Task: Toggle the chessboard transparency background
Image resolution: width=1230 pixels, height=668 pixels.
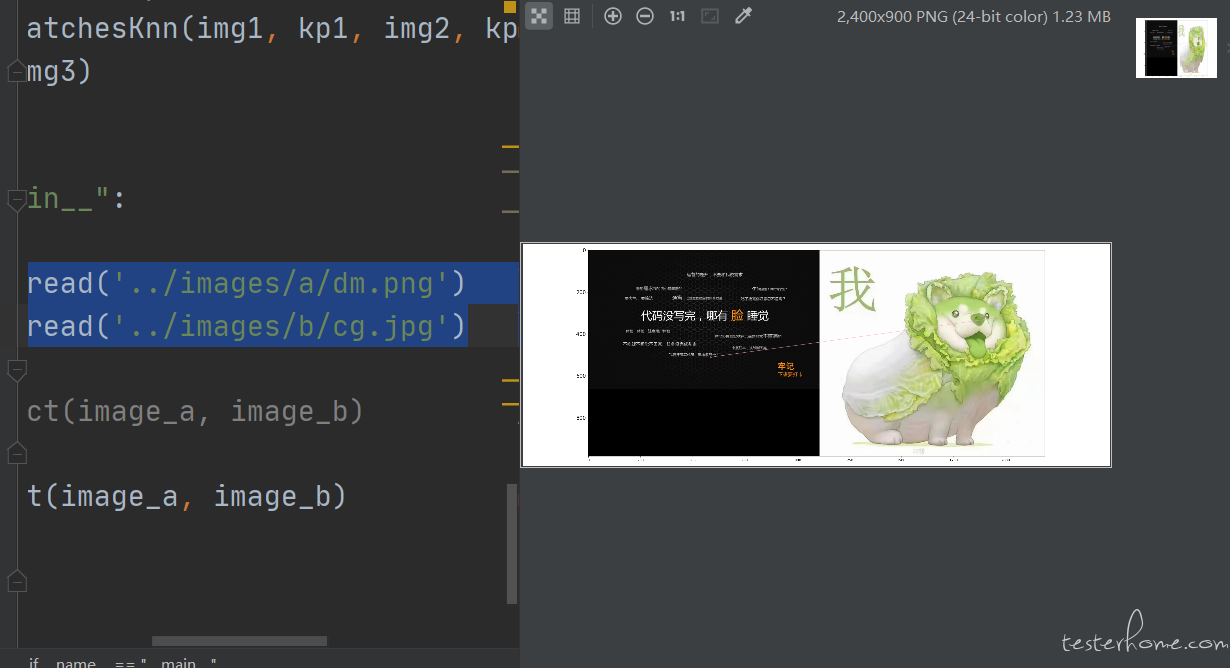Action: [x=539, y=16]
